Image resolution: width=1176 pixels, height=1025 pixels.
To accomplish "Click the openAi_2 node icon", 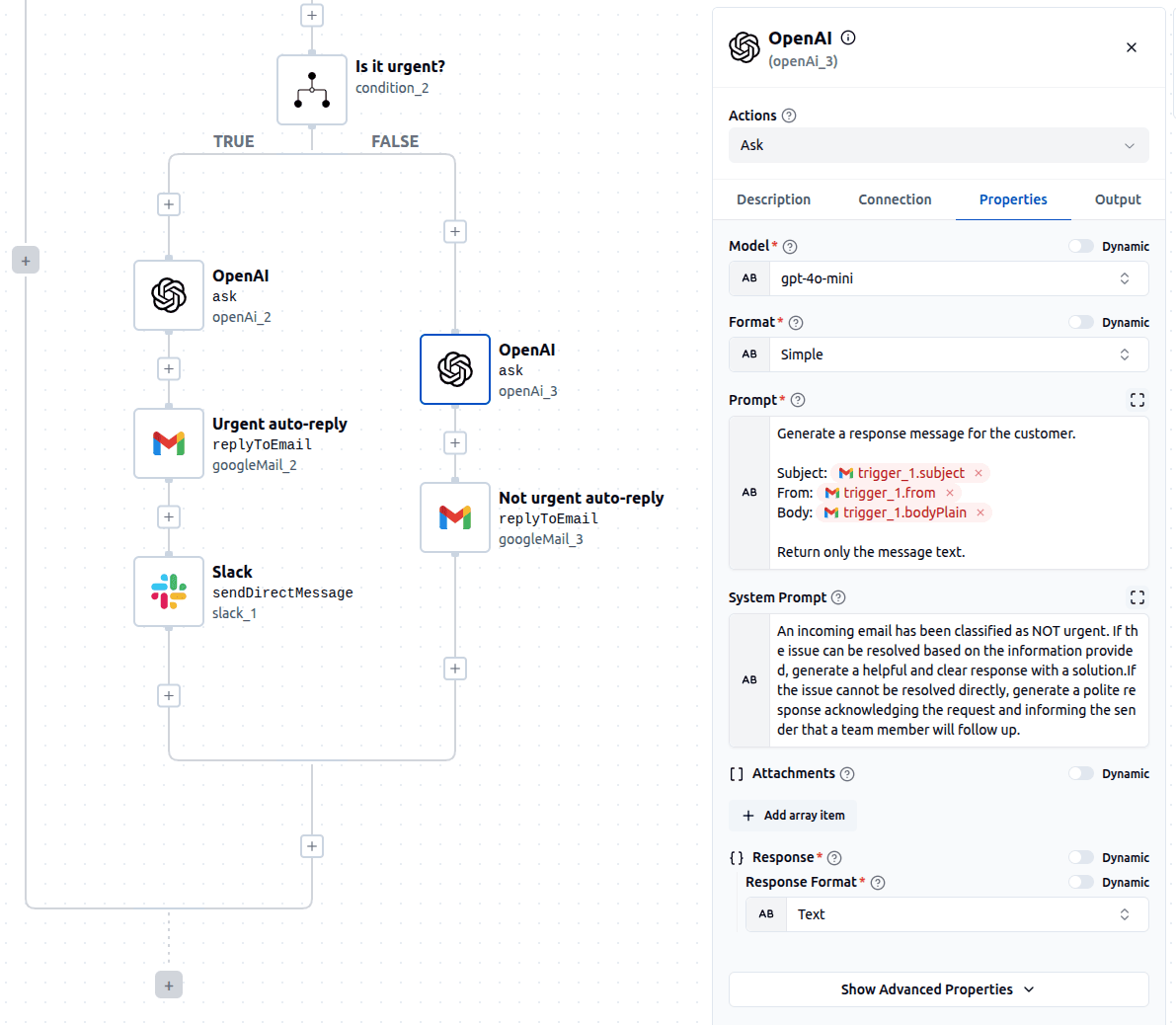I will pos(169,295).
